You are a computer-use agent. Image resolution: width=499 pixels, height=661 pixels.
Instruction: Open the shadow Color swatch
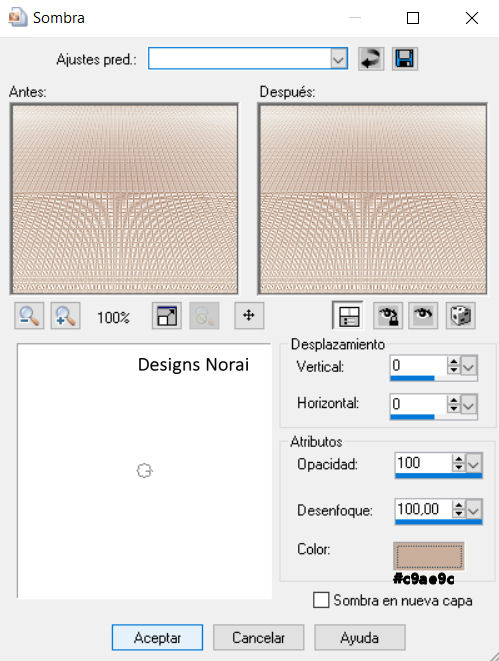(429, 556)
